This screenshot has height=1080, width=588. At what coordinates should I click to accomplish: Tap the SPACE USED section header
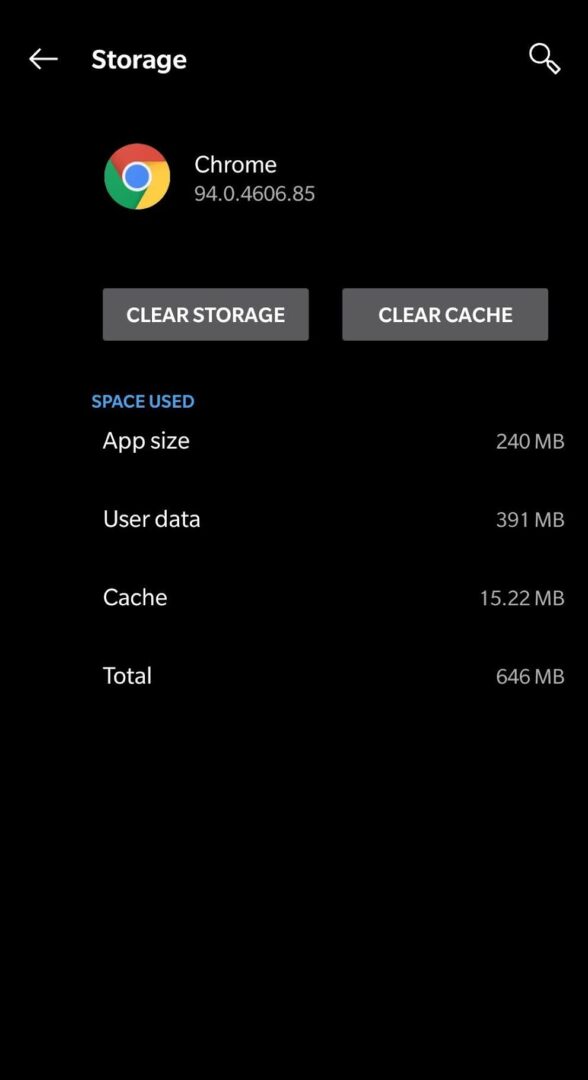coord(143,401)
